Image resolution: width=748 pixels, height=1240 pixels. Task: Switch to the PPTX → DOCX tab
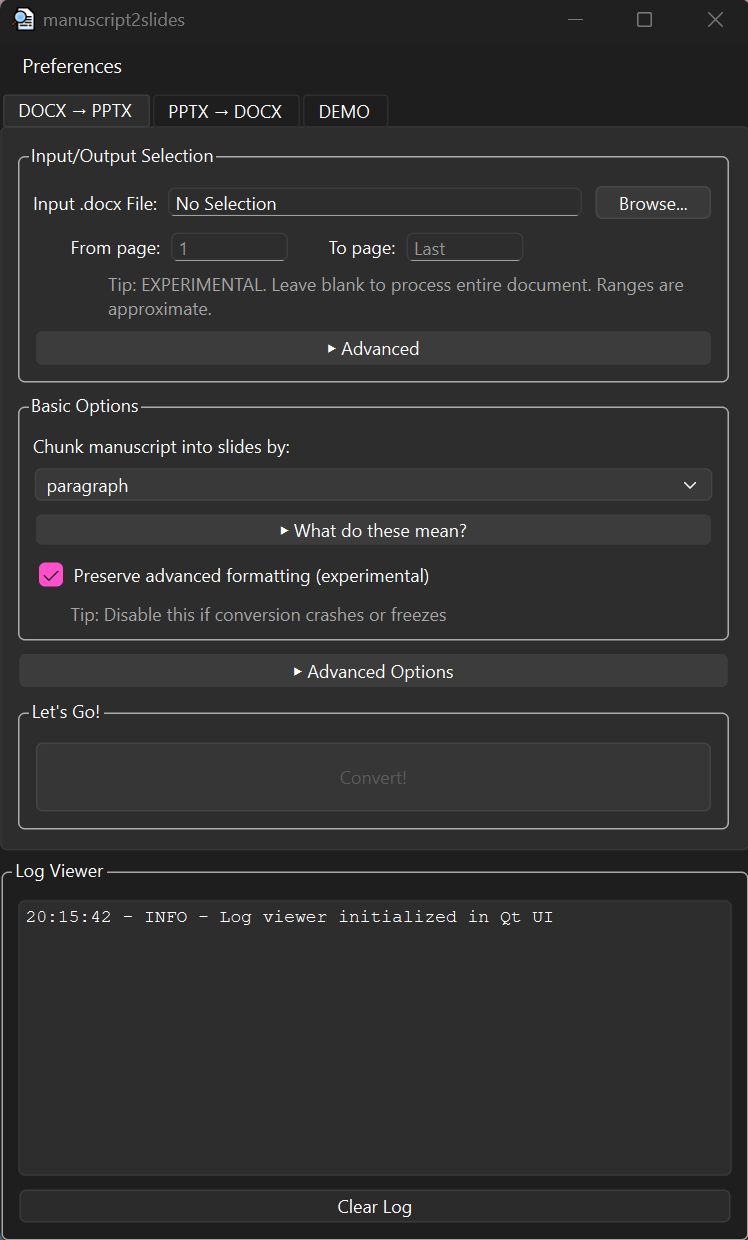[225, 111]
